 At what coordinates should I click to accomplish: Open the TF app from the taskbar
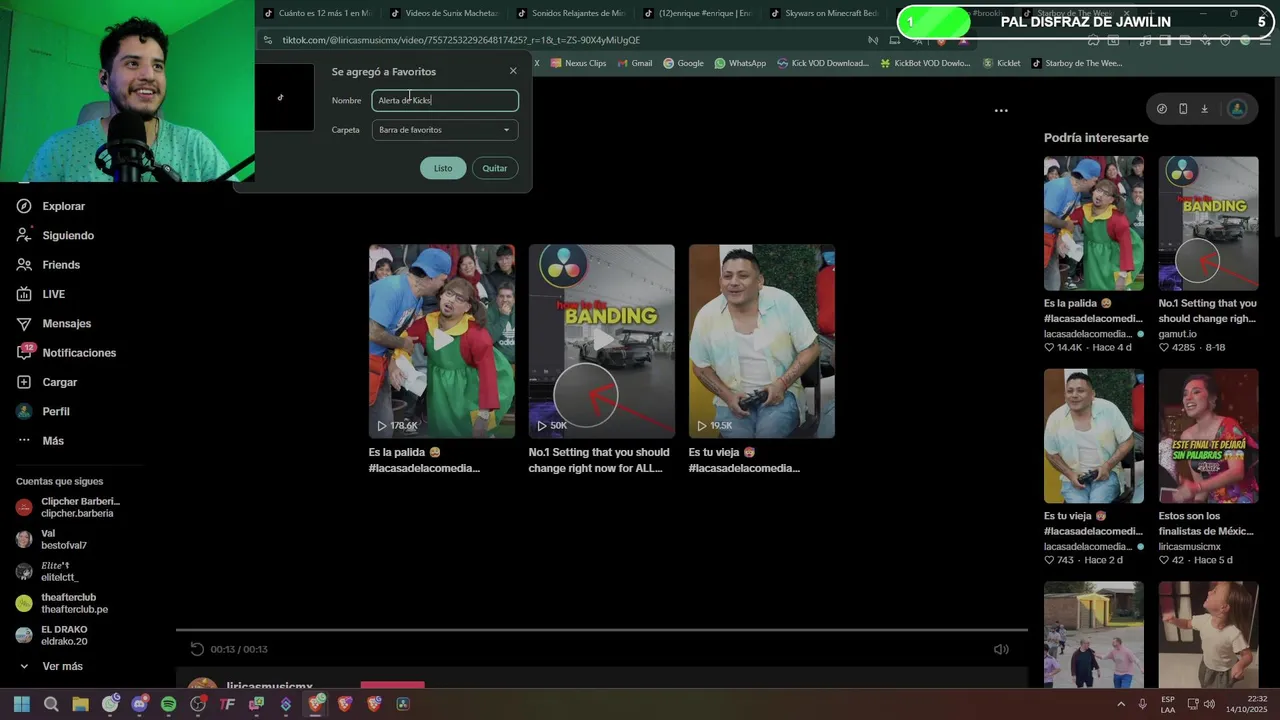pyautogui.click(x=227, y=704)
